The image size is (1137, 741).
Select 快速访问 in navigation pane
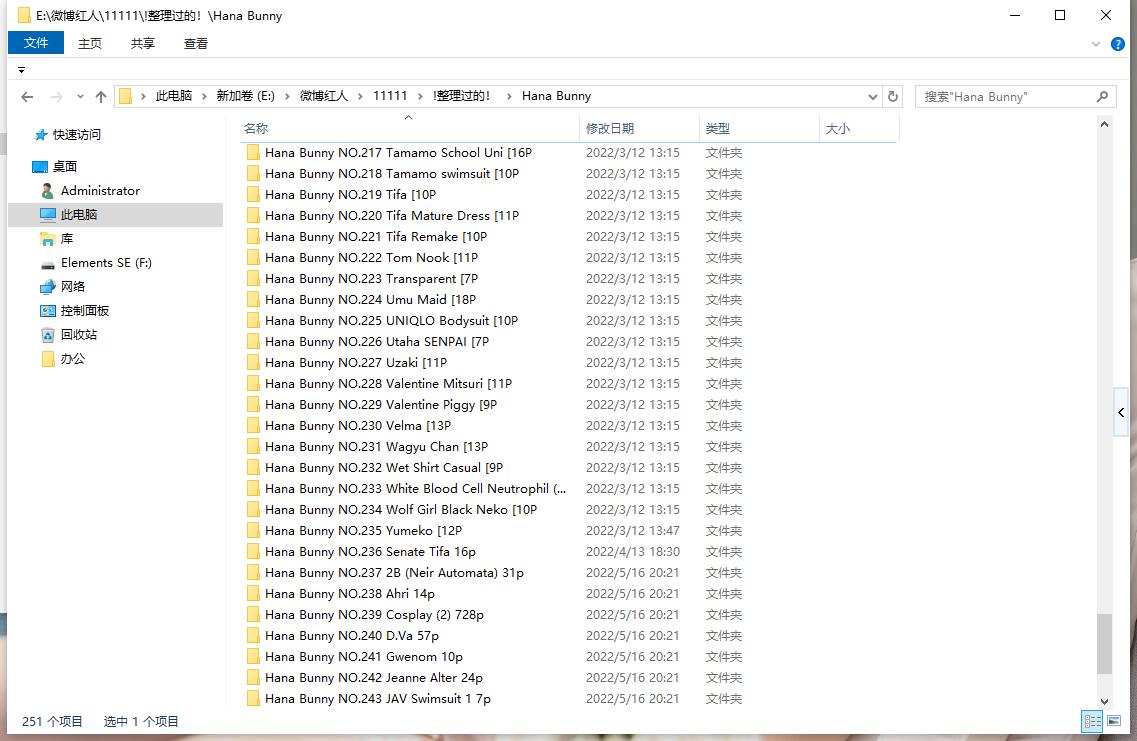tap(77, 135)
